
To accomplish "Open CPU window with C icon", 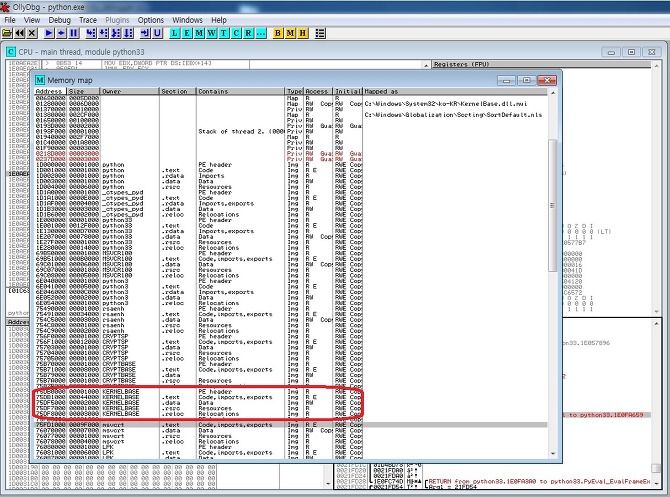I will tap(236, 33).
